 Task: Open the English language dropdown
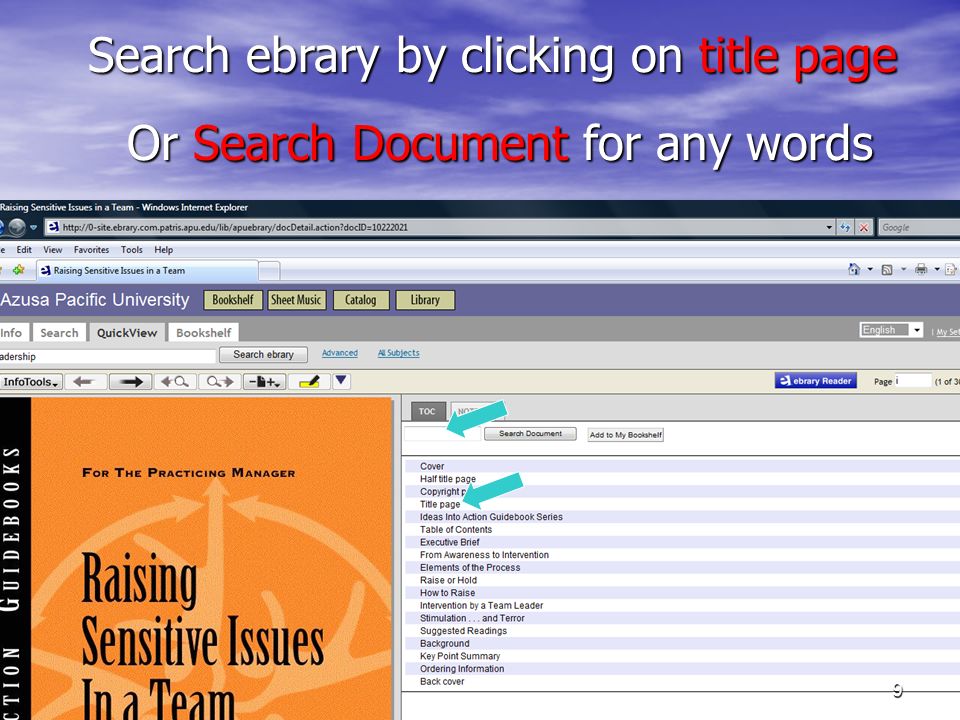tap(891, 330)
